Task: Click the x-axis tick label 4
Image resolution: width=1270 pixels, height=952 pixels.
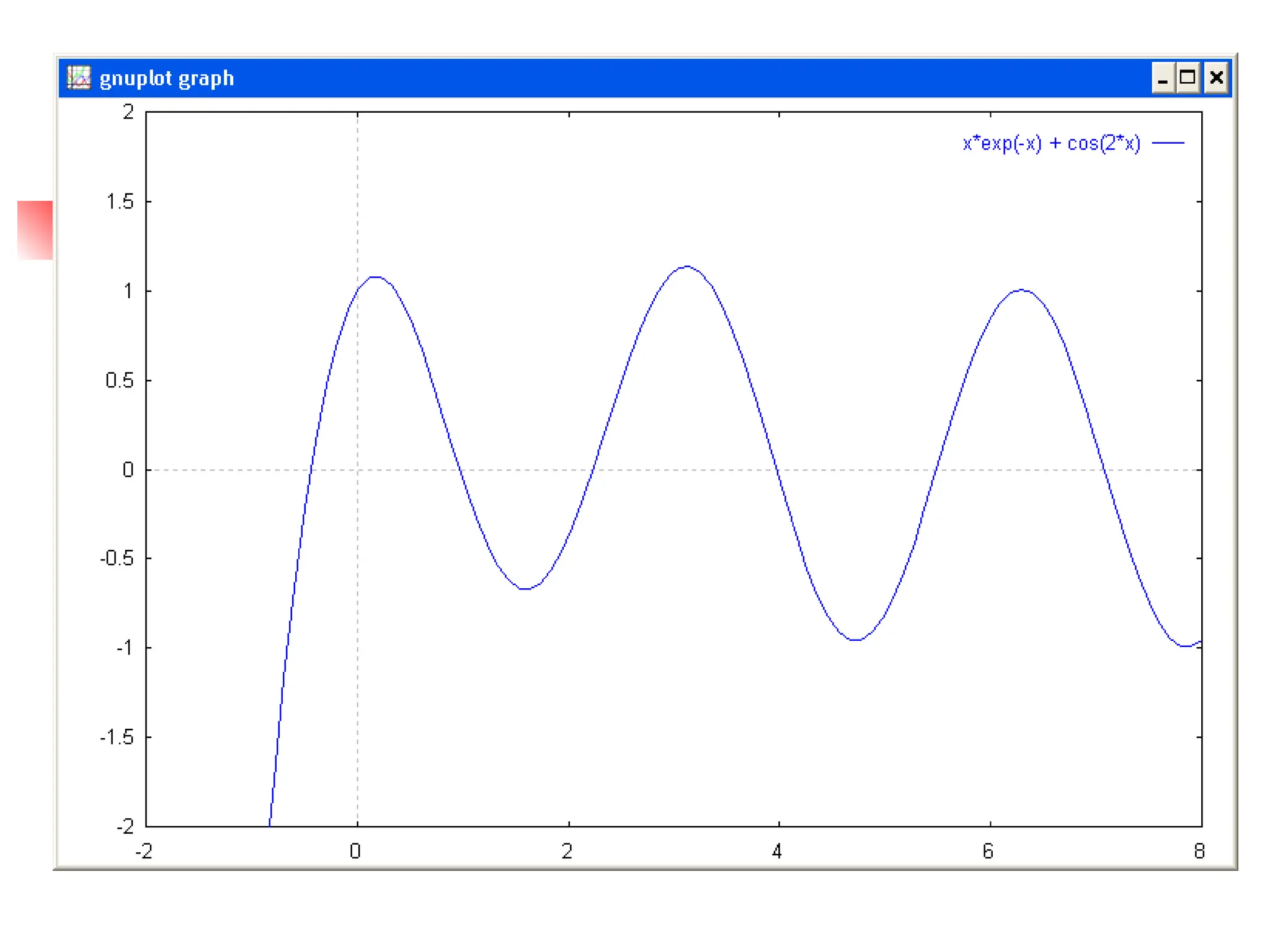Action: (777, 852)
